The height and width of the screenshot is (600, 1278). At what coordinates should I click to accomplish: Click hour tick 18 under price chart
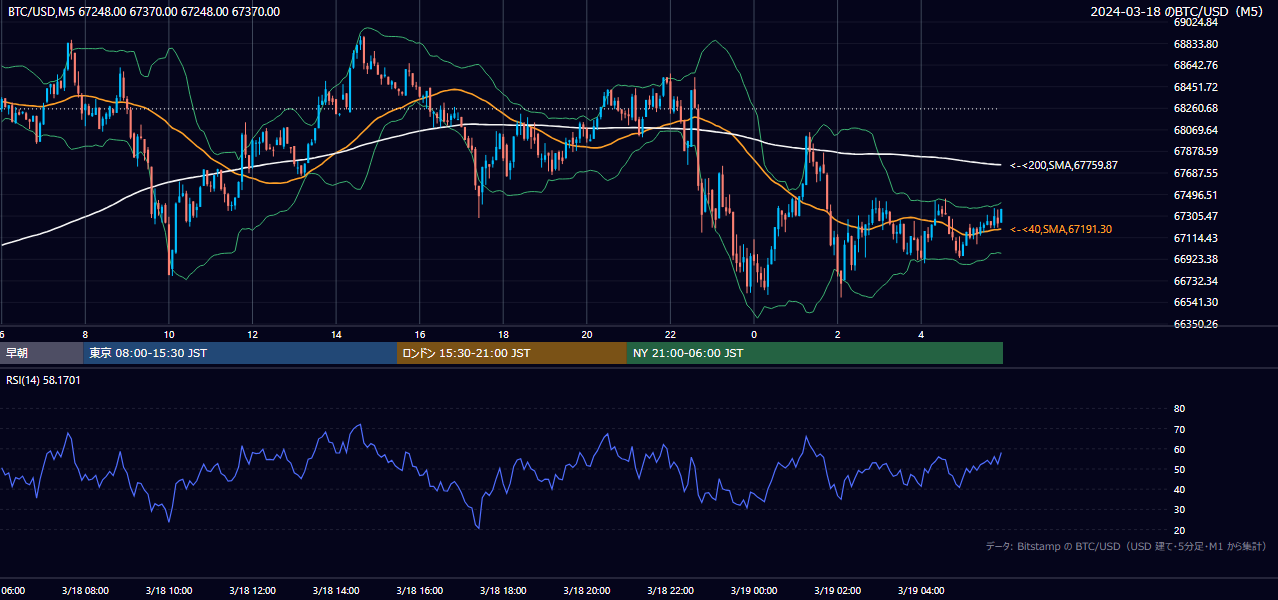pos(504,335)
